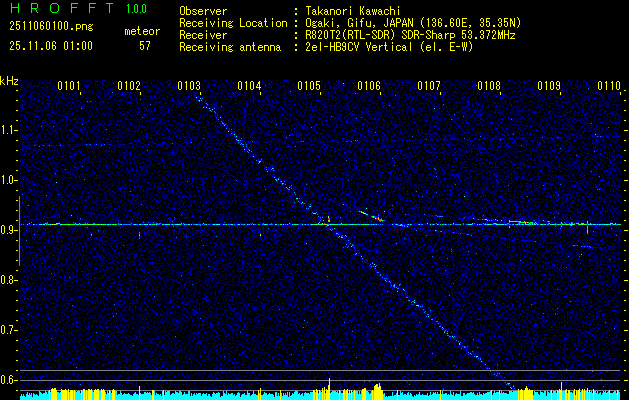Click the meteor count 57
Image resolution: width=629 pixels, height=400 pixels.
pyautogui.click(x=145, y=46)
